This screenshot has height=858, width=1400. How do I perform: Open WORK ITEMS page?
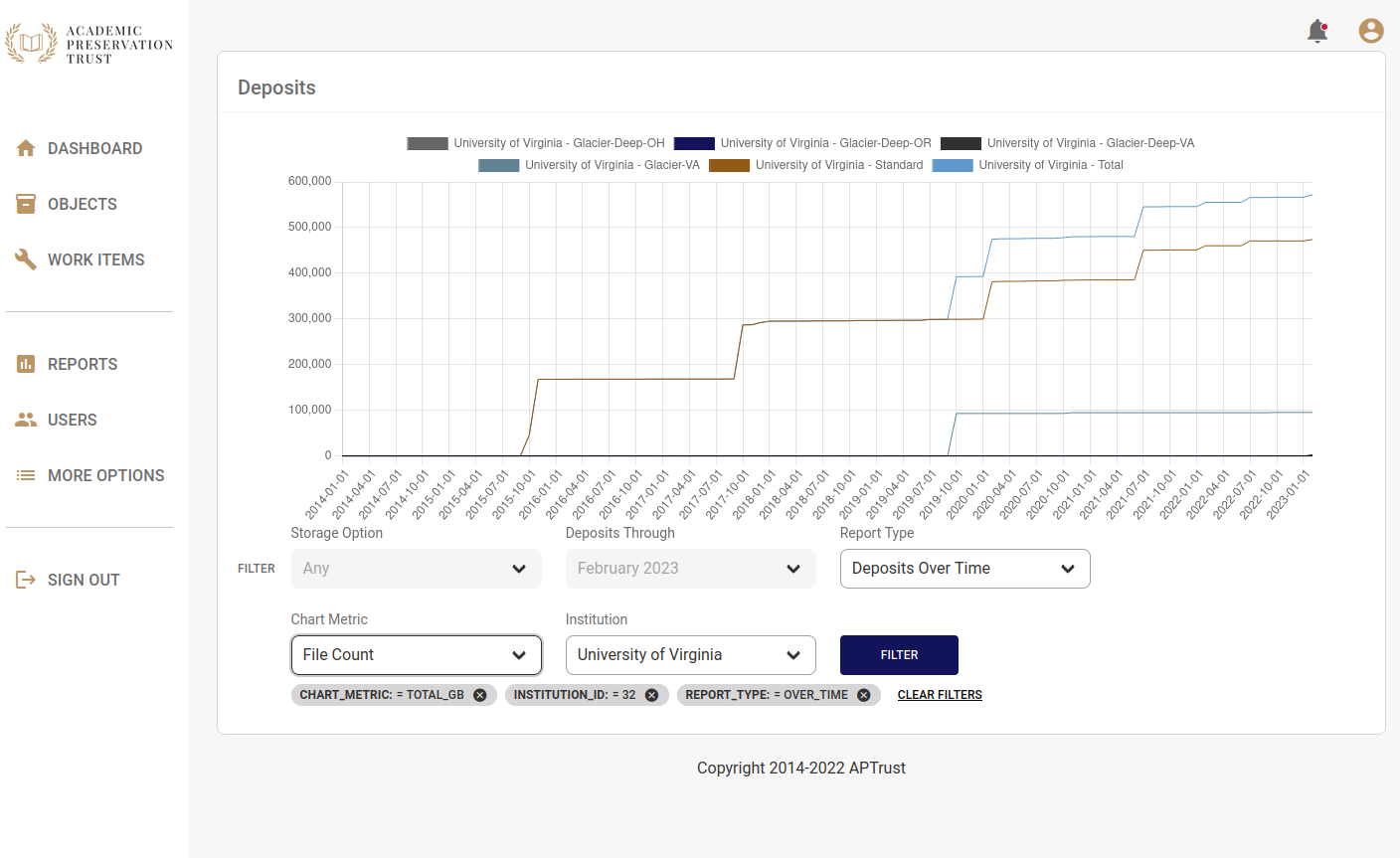click(x=95, y=259)
